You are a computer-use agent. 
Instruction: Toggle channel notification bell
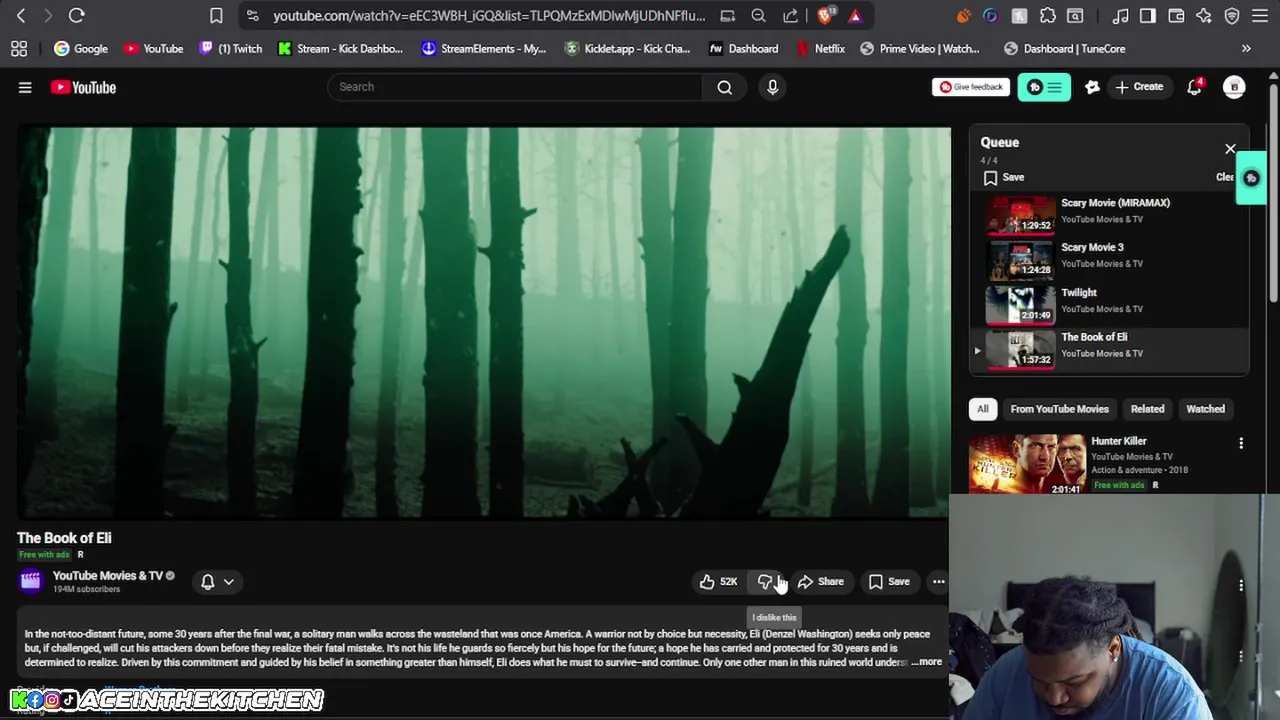(x=207, y=581)
